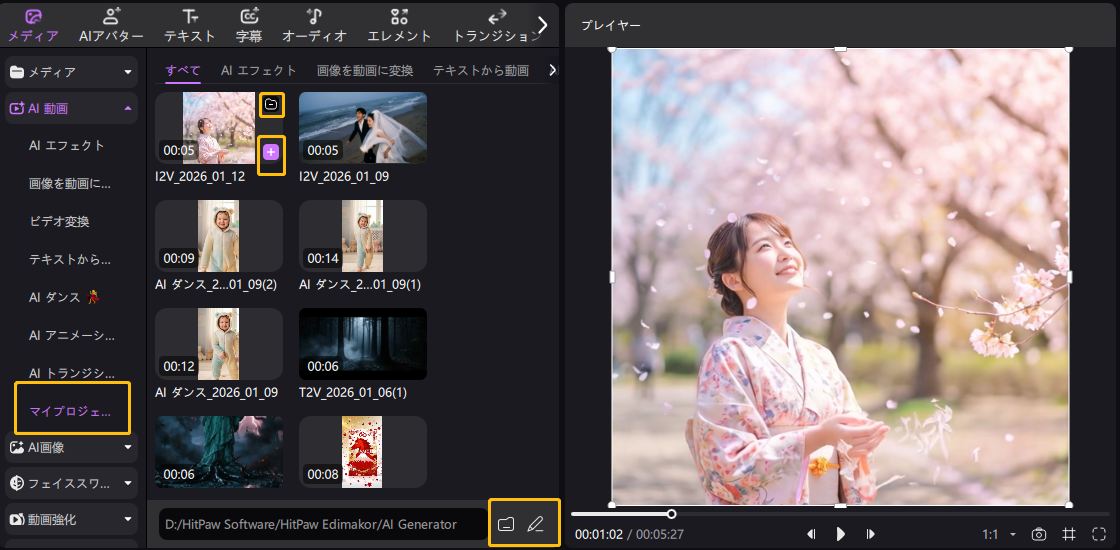Add I2V_2026_01_12 clip with plus icon
Screen dimensions: 1120x550
pos(271,152)
